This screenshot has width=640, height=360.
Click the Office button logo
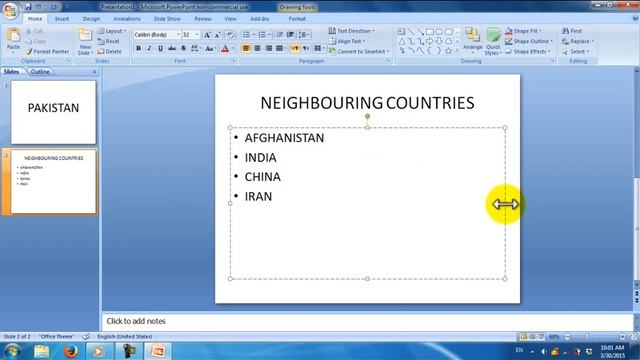(10, 10)
